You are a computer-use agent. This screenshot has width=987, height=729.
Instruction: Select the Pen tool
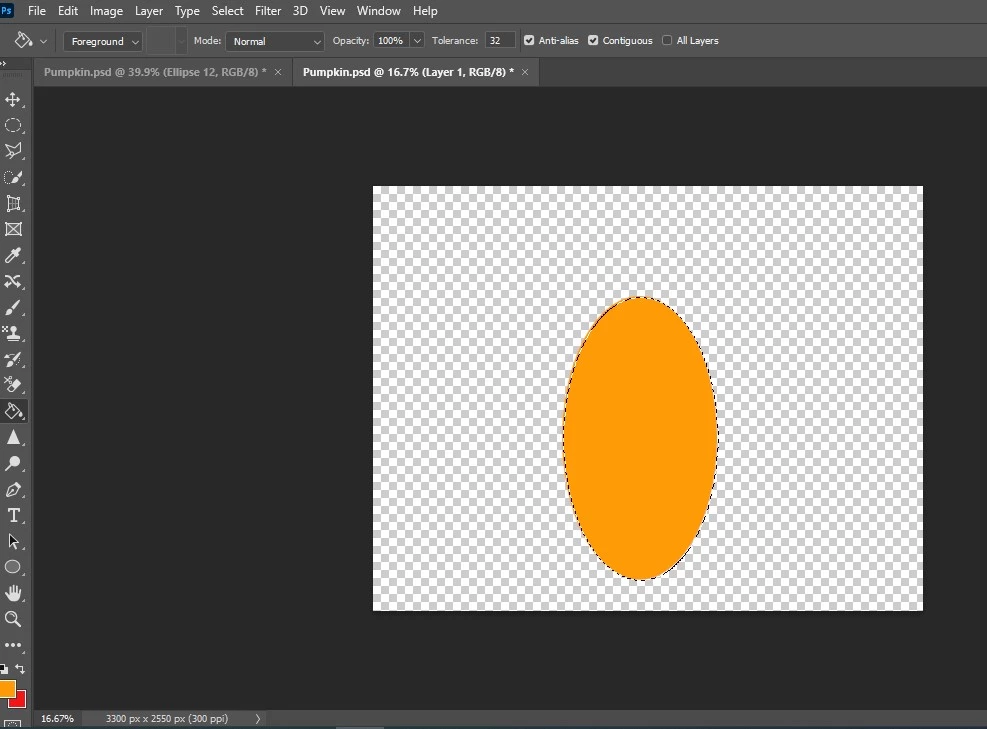click(x=13, y=490)
